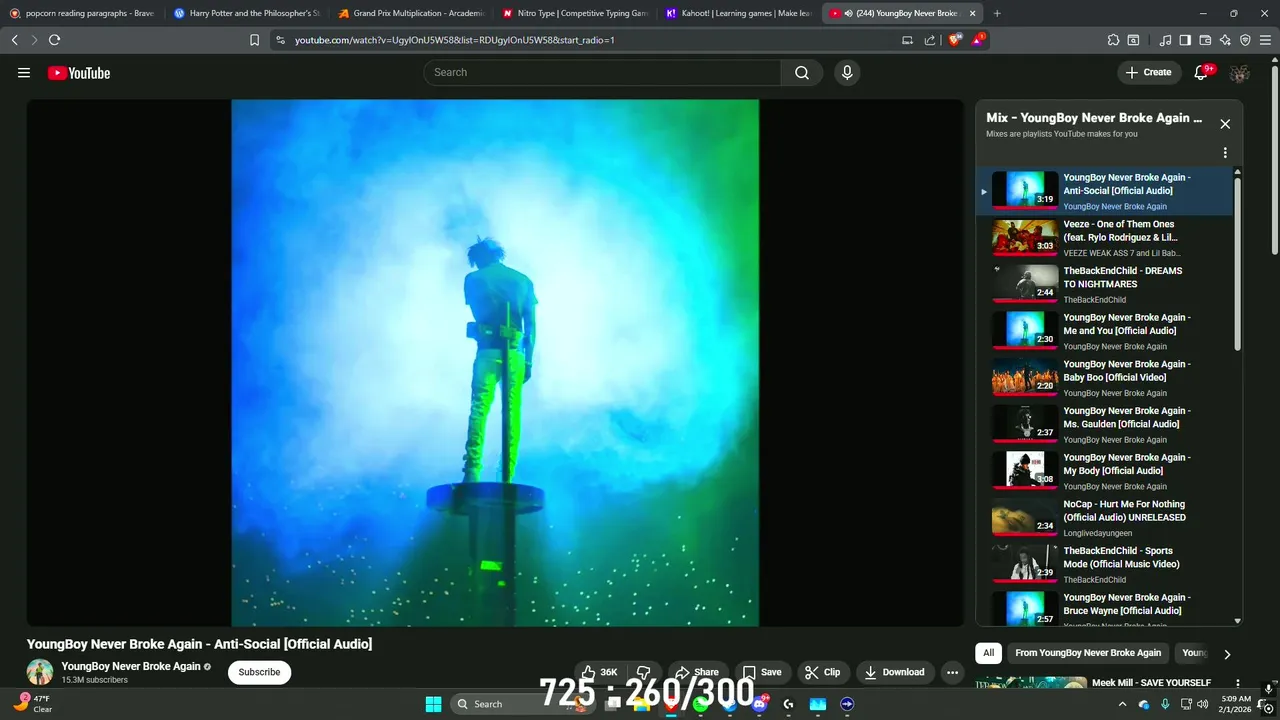Play Me and You [Official Audio]
This screenshot has width=1280, height=720.
[x=1105, y=330]
